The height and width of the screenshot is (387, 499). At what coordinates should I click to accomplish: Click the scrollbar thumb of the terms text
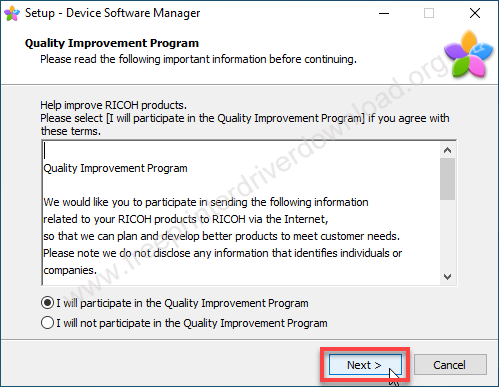pos(447,179)
